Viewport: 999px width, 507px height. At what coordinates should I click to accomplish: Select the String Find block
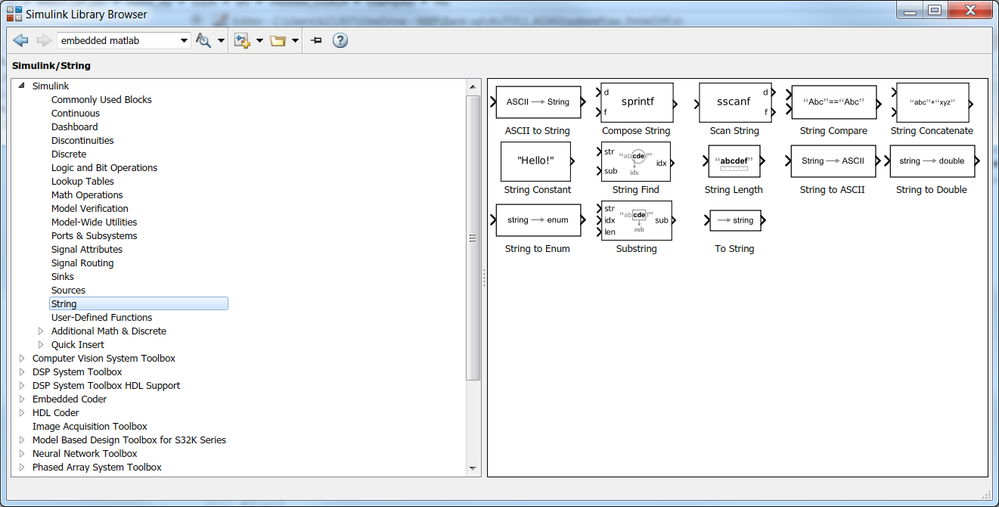(x=636, y=162)
